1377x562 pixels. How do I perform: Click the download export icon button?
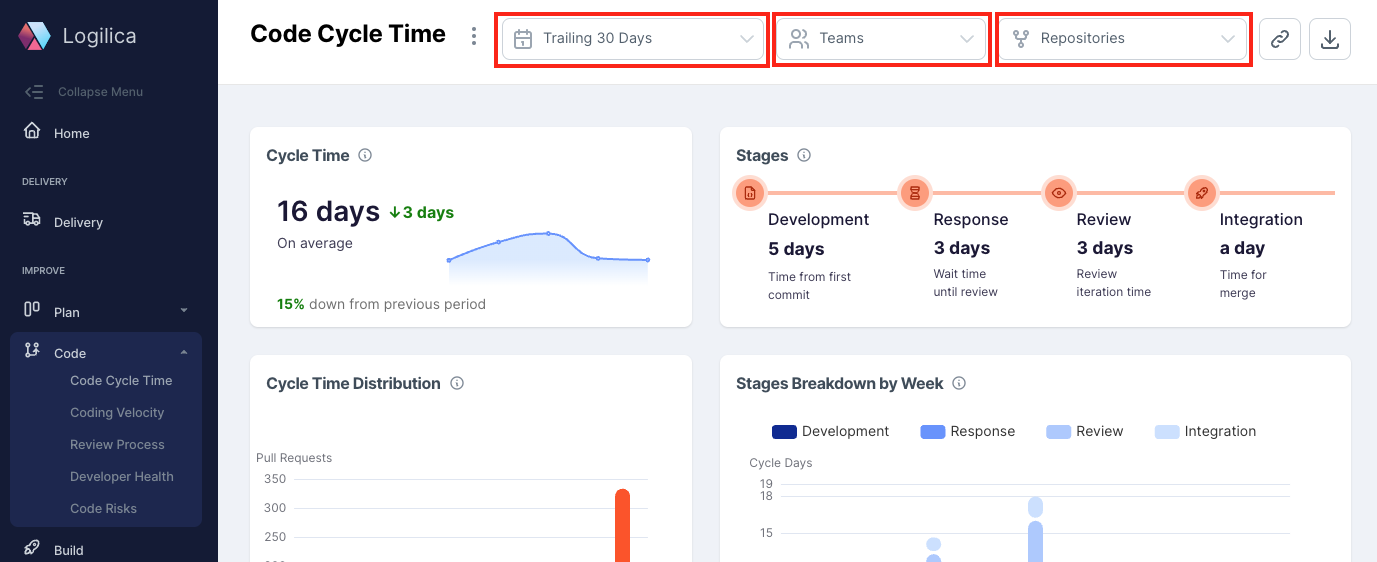(x=1329, y=39)
